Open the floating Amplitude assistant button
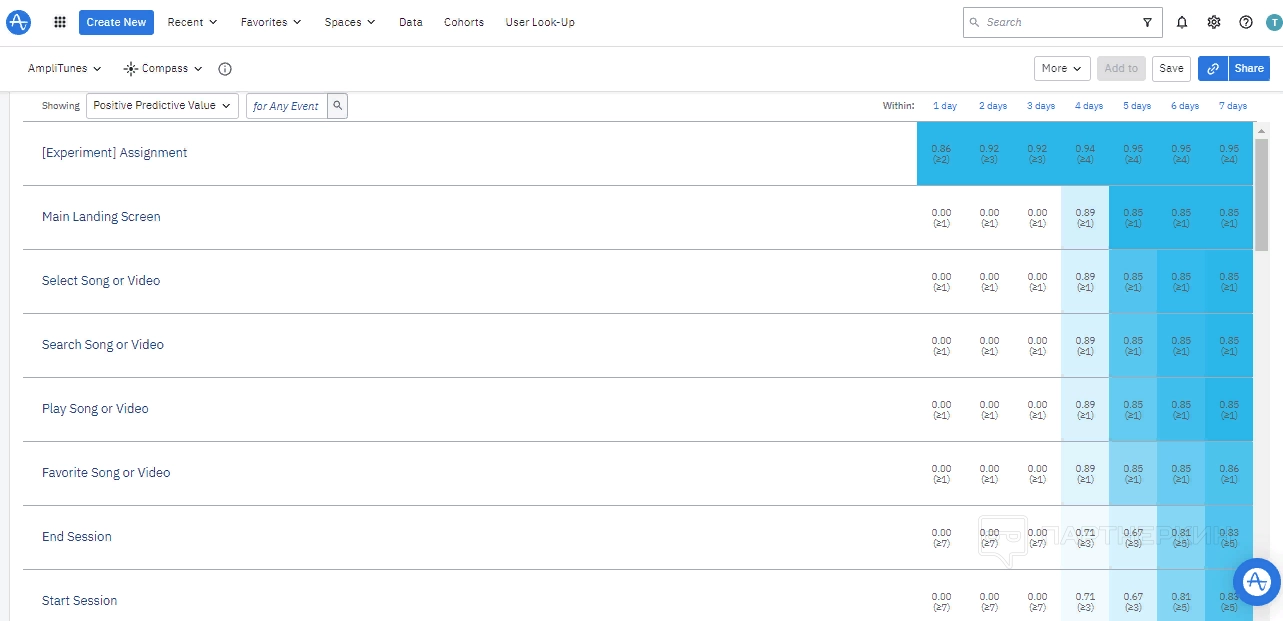This screenshot has height=621, width=1283. 1257,582
